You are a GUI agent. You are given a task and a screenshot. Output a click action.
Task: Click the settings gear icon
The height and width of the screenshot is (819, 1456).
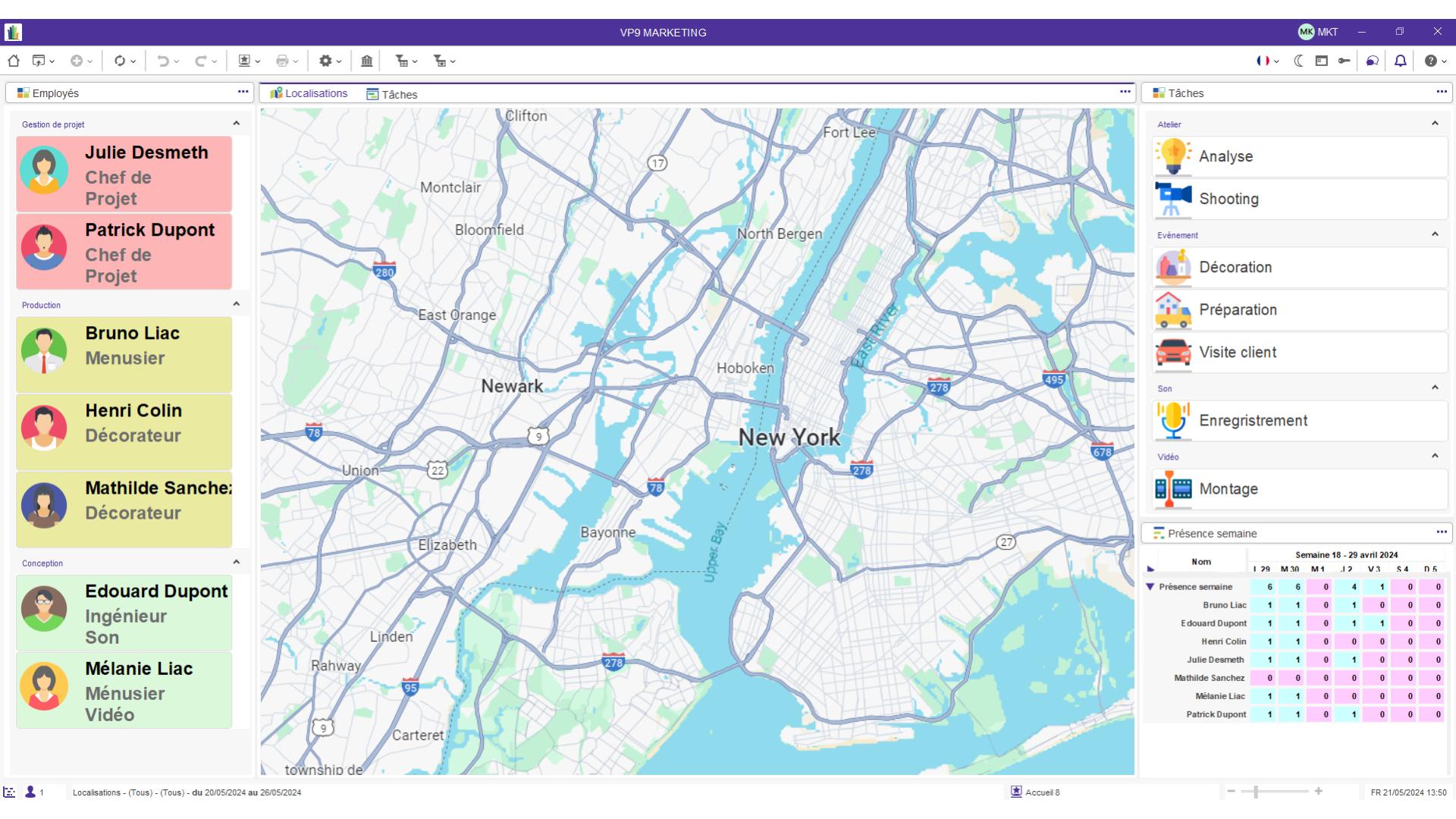[325, 61]
